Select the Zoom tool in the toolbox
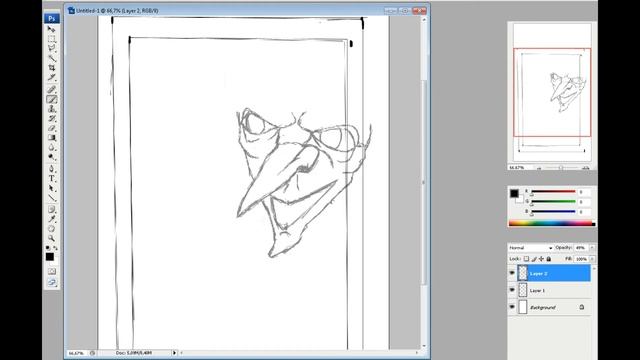640x360 pixels. [x=51, y=238]
